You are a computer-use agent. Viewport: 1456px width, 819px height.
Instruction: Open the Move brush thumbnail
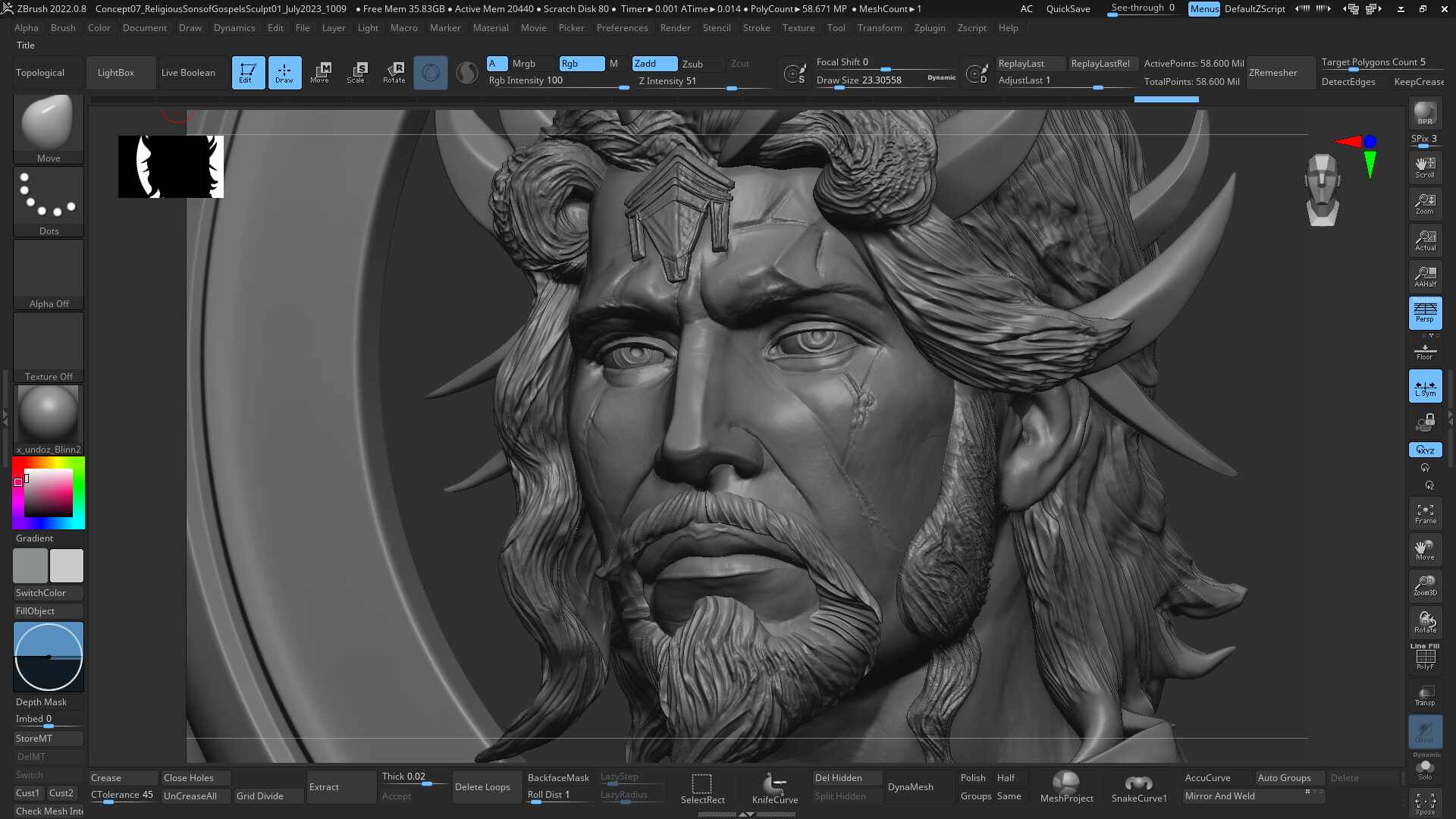click(x=49, y=123)
